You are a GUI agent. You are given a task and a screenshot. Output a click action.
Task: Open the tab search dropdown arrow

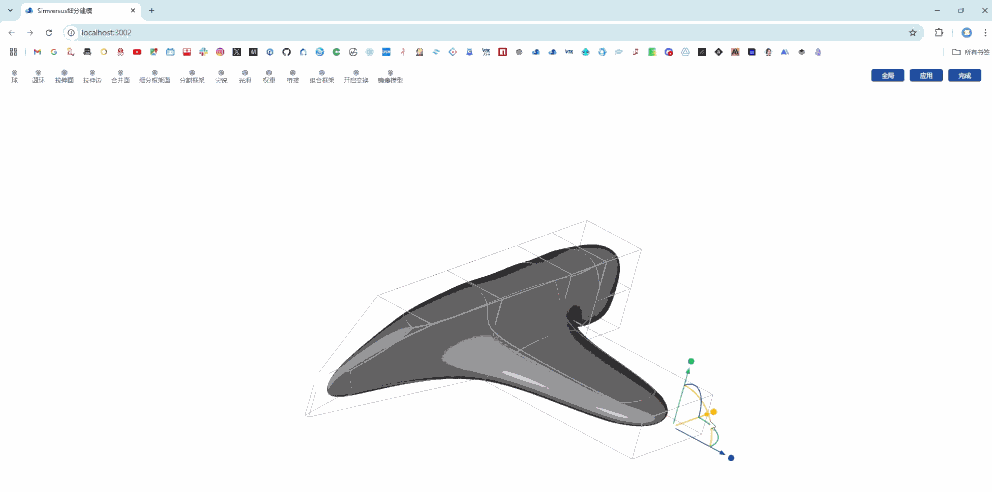(x=9, y=10)
